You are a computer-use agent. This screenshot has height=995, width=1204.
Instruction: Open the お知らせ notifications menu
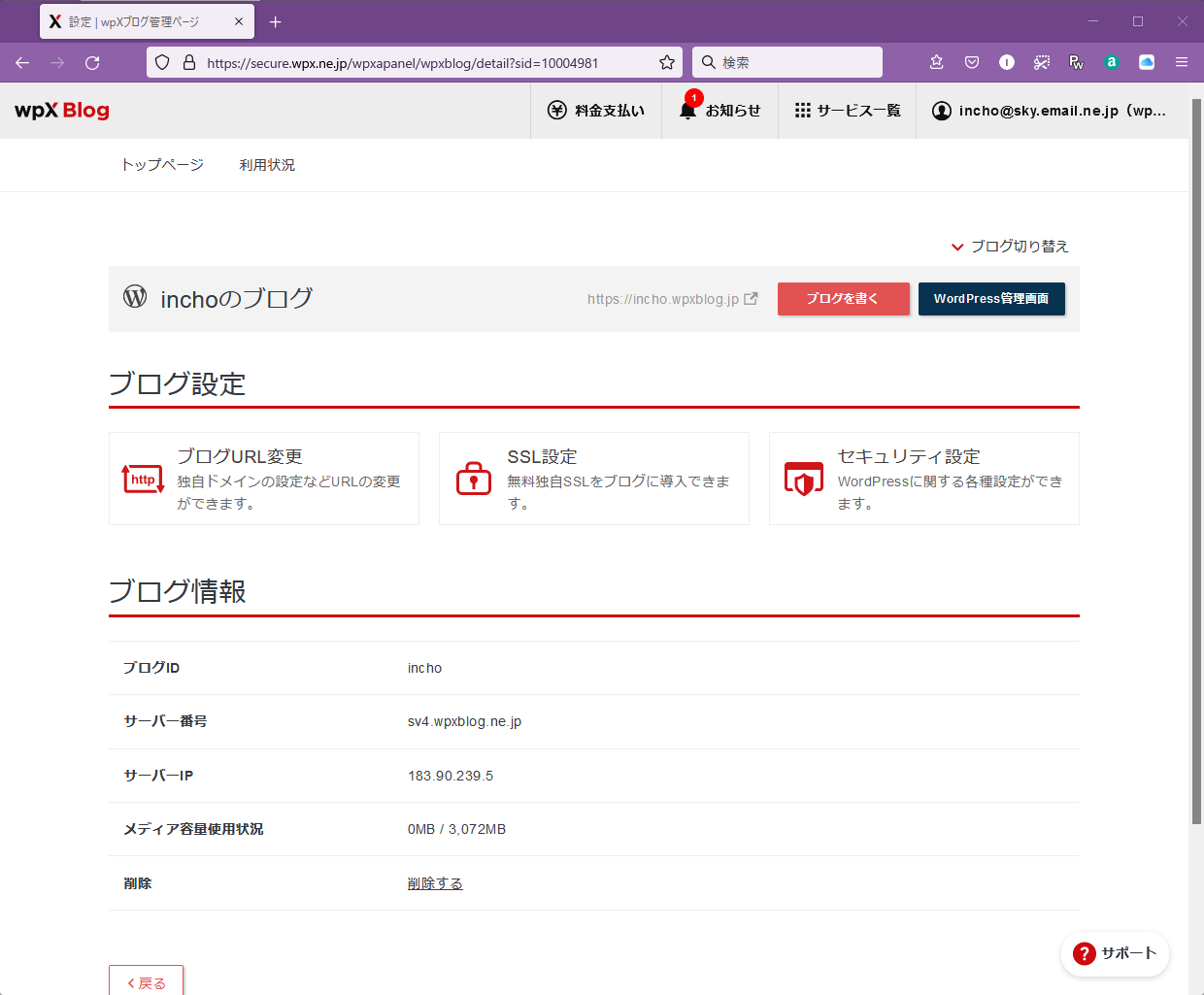click(x=719, y=111)
